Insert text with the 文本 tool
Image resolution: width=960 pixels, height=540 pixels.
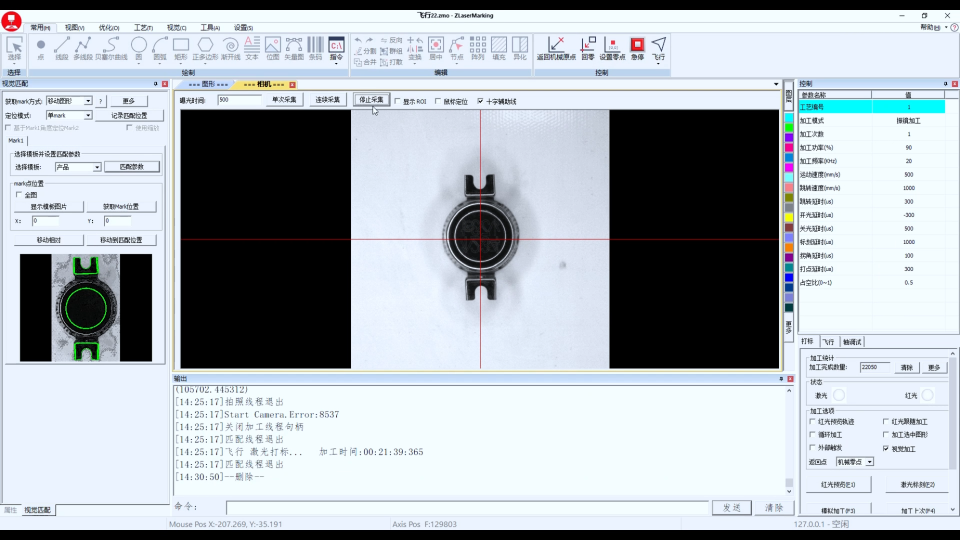tap(252, 49)
